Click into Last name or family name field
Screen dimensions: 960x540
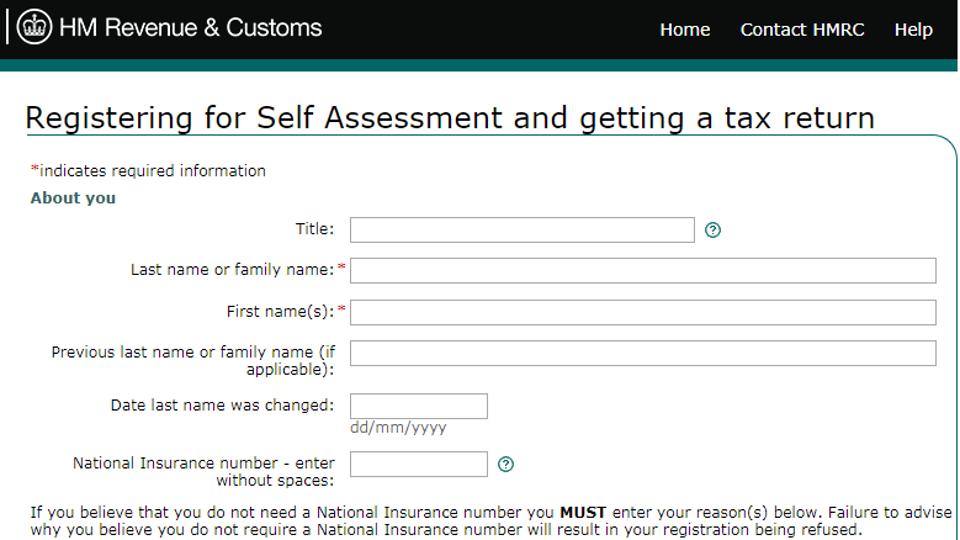tap(643, 271)
